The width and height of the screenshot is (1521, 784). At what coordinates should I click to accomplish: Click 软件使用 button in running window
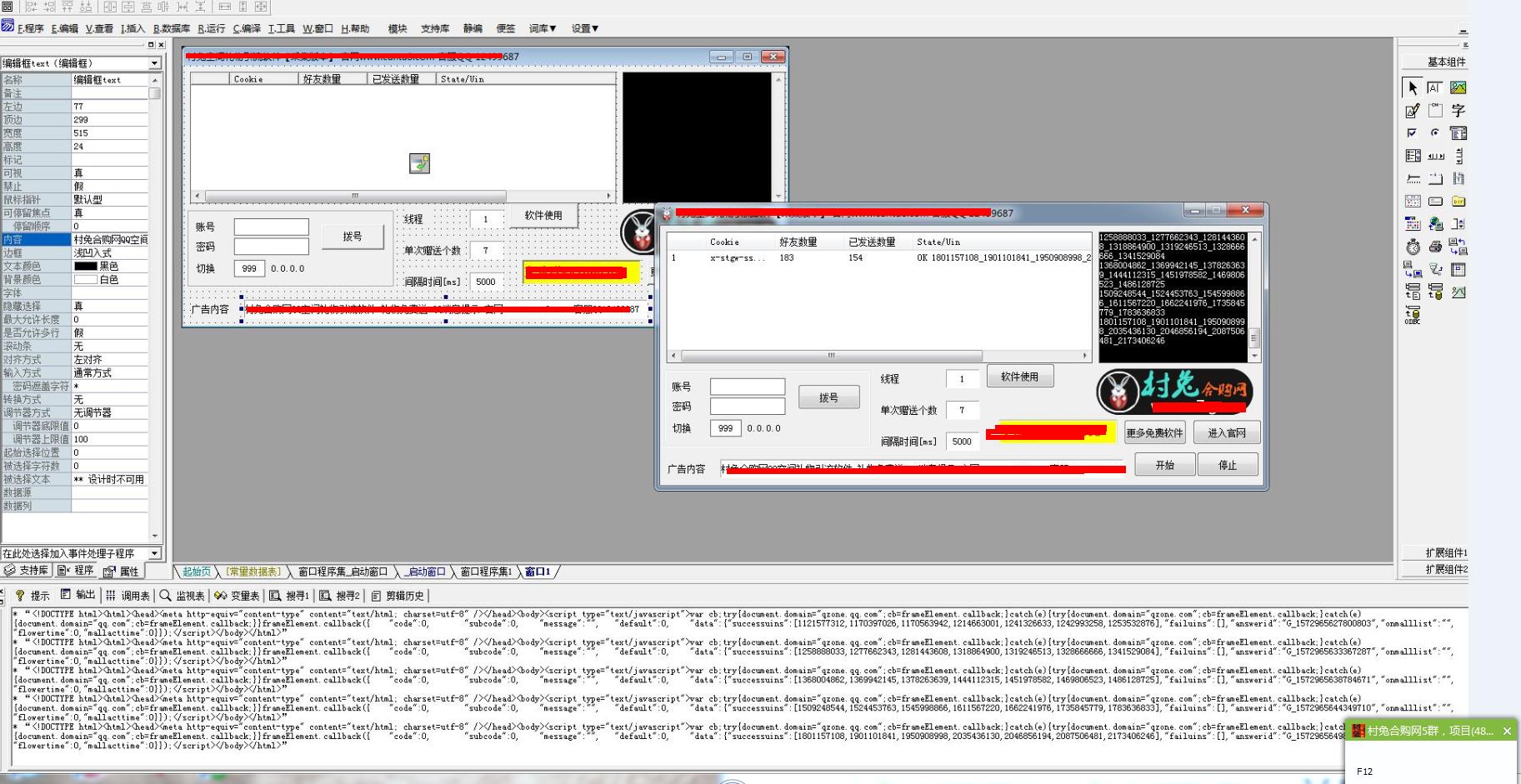coord(1020,377)
